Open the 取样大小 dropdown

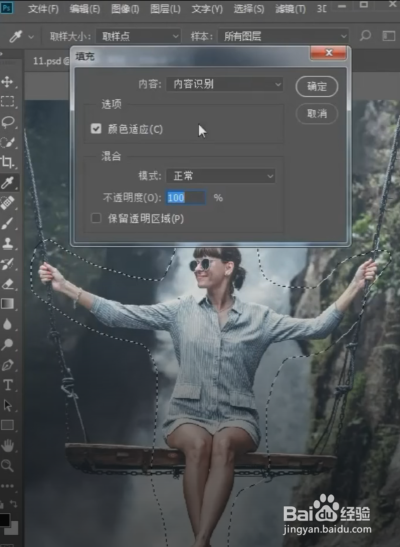pos(138,36)
